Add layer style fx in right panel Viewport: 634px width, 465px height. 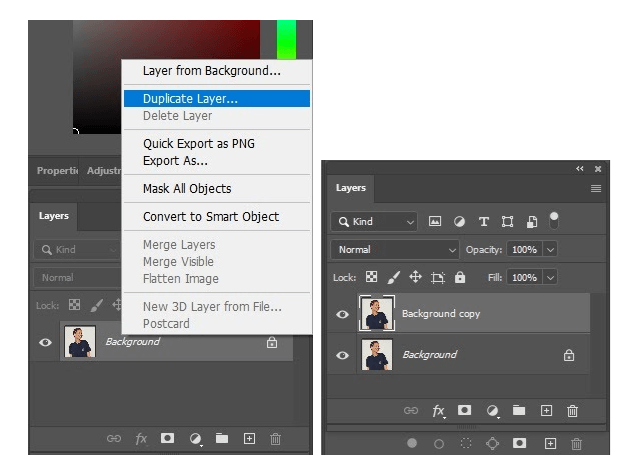438,411
